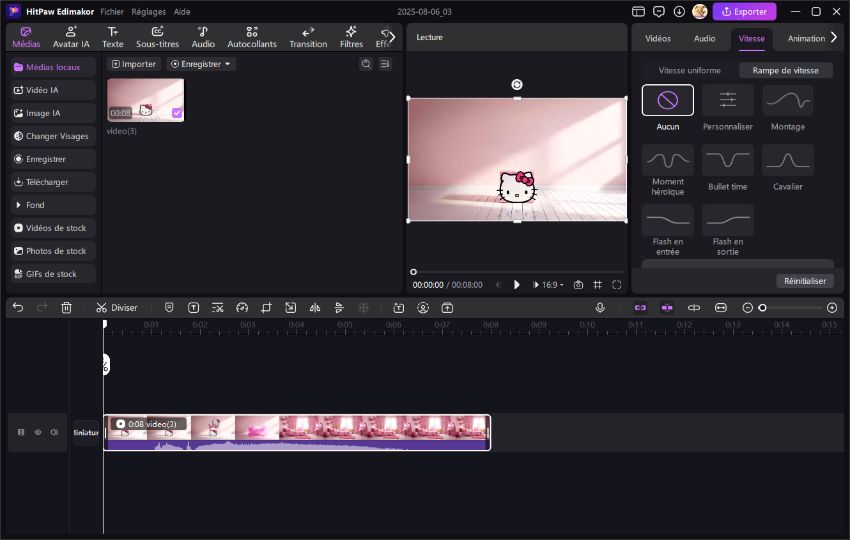Open the Fichier menu
850x540 pixels.
(112, 11)
